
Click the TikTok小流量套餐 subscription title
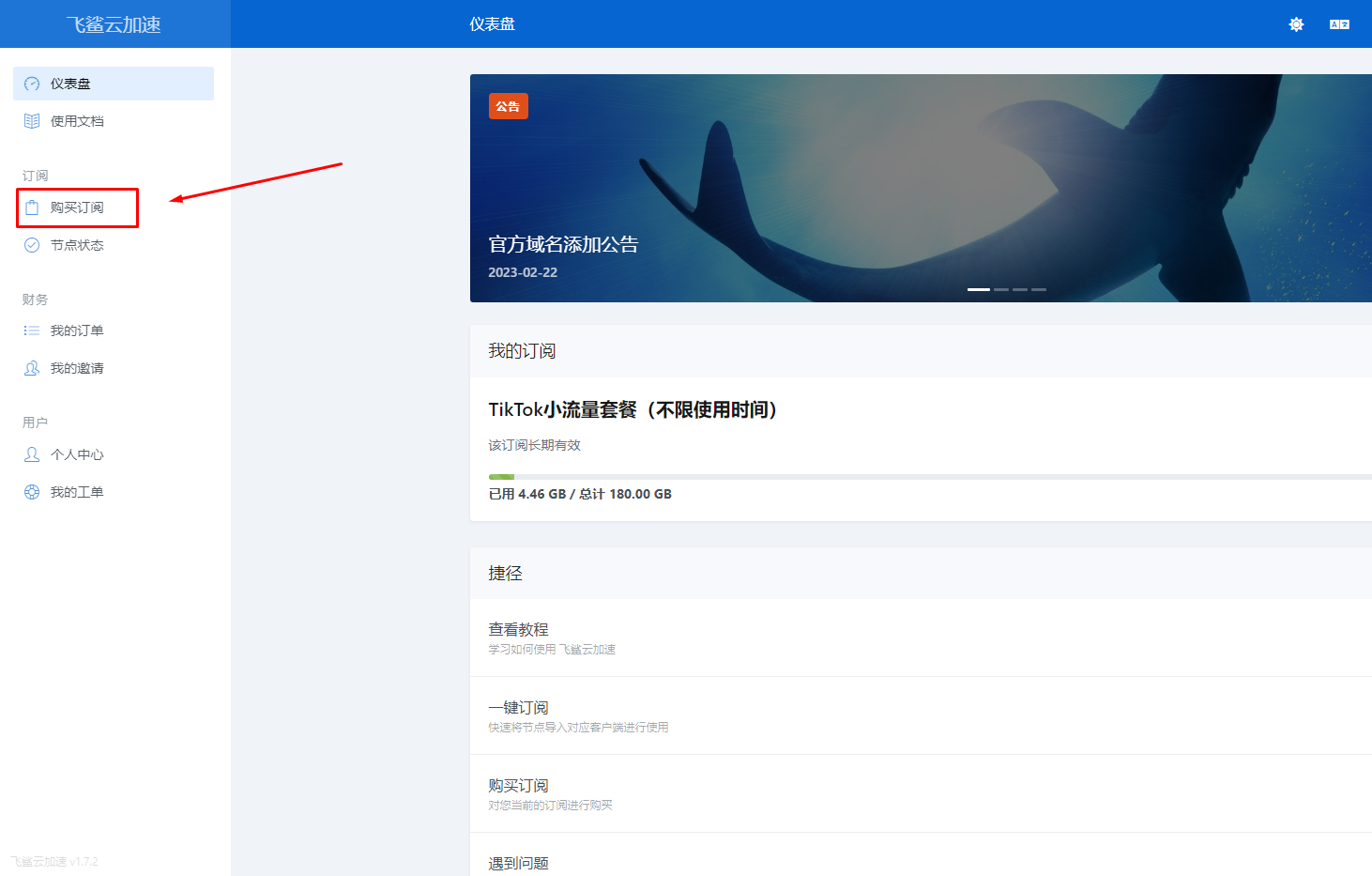(633, 409)
